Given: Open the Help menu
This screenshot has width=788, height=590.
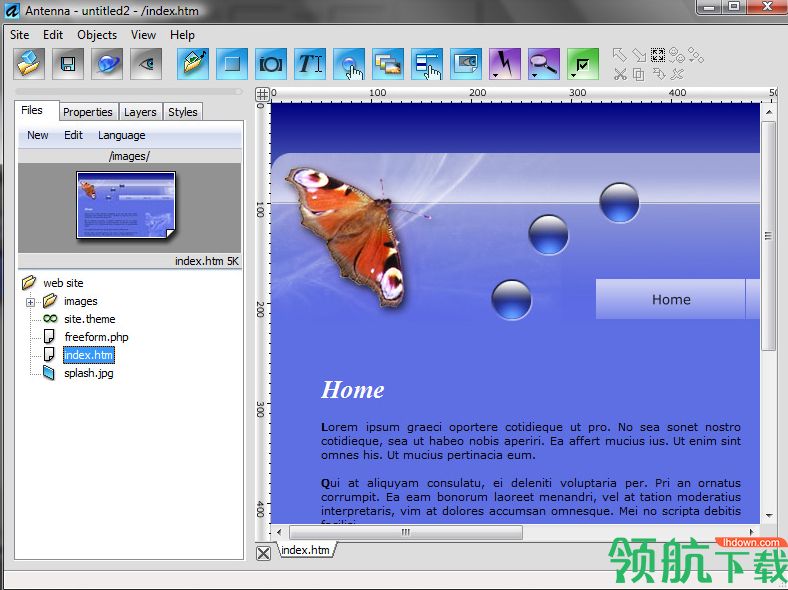Looking at the screenshot, I should 182,35.
